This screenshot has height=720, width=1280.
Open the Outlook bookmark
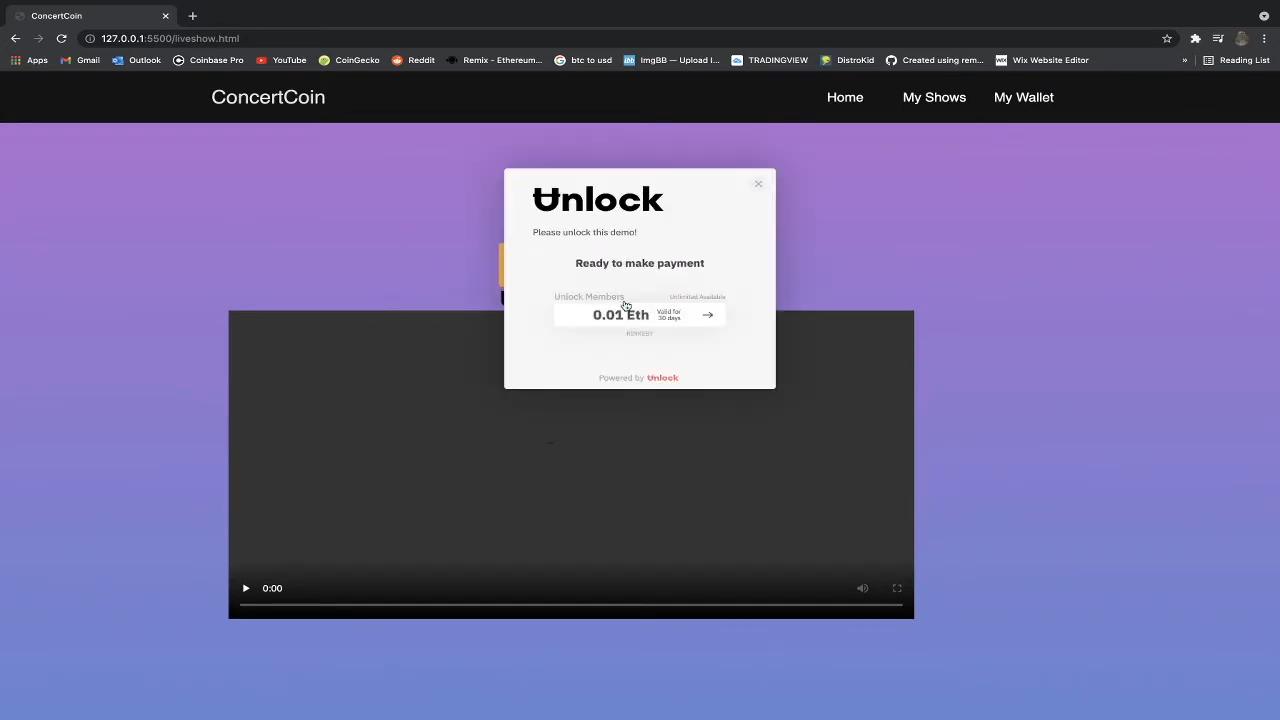136,60
